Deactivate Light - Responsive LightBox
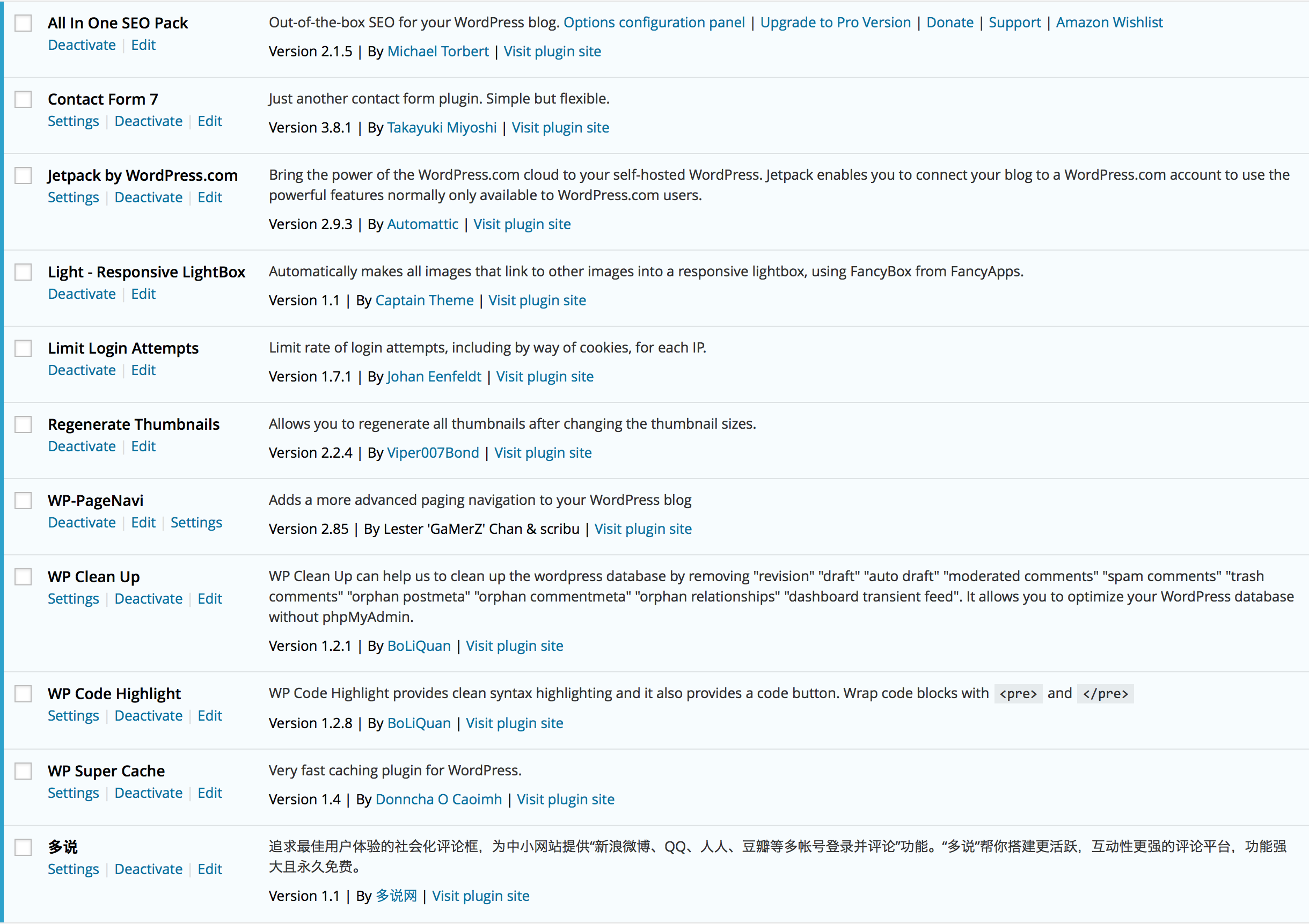This screenshot has width=1309, height=924. coord(82,294)
